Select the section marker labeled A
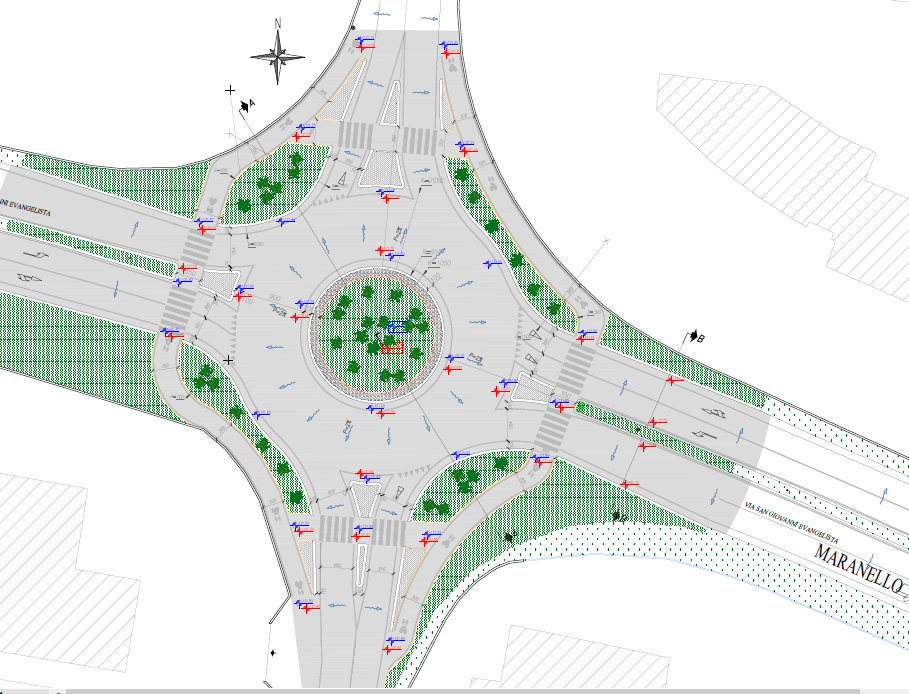 (246, 103)
